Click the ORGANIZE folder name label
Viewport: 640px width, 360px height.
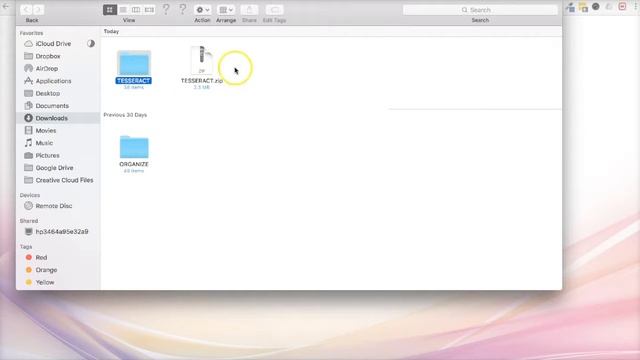[x=134, y=164]
